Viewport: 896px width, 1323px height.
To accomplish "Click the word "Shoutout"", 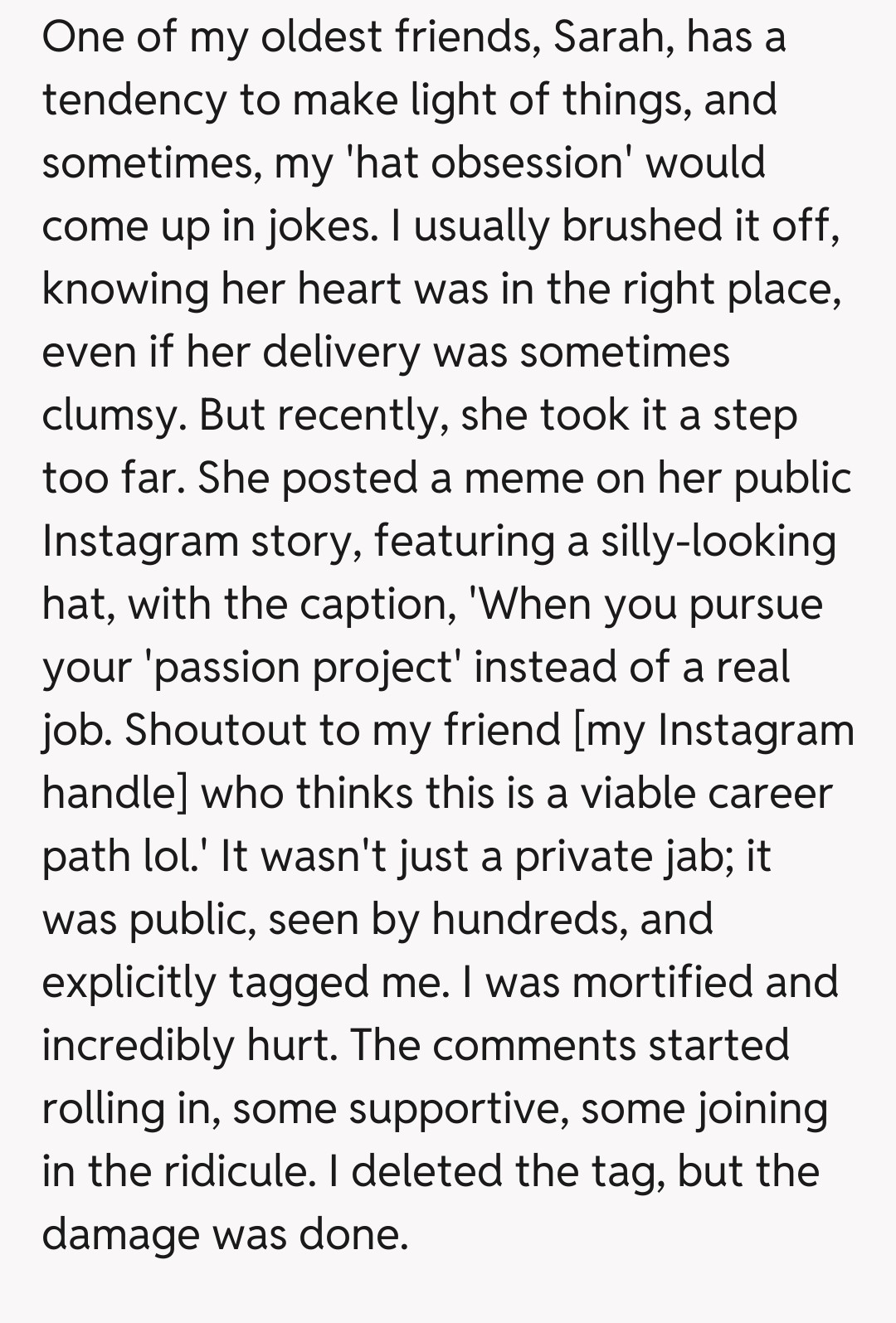I will coord(229,731).
